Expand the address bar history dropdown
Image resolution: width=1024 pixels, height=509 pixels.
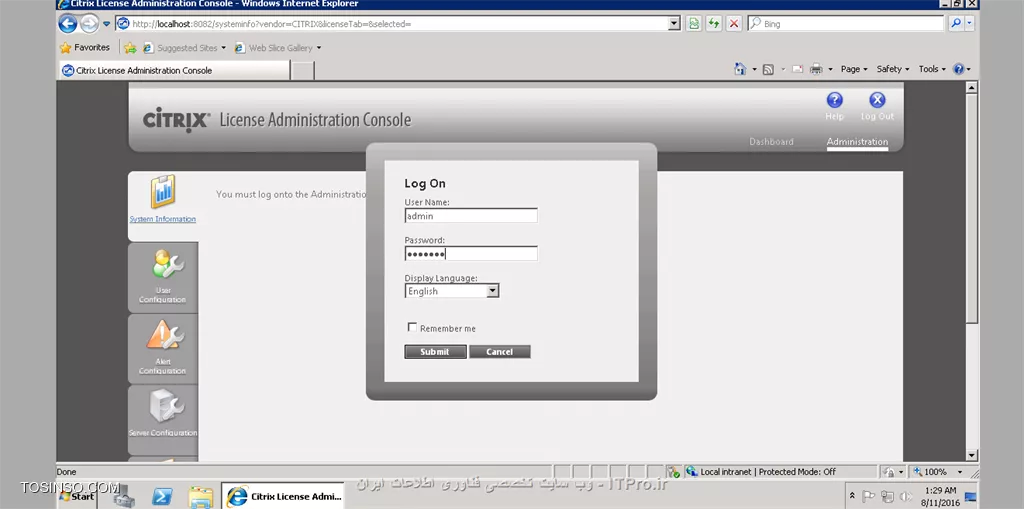(675, 24)
